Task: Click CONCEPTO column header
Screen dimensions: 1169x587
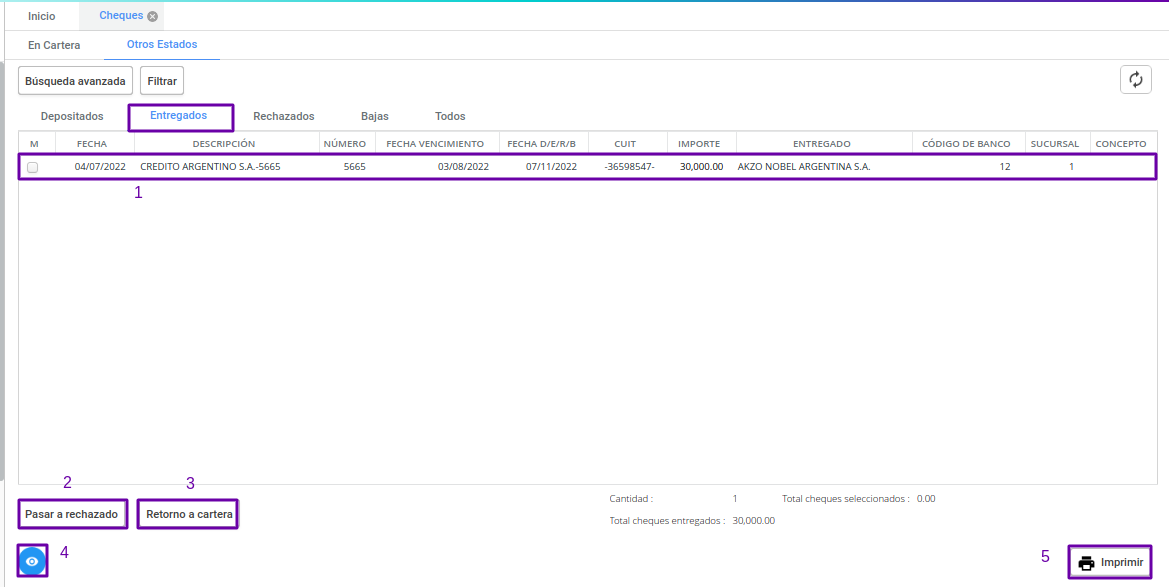Action: (1121, 144)
